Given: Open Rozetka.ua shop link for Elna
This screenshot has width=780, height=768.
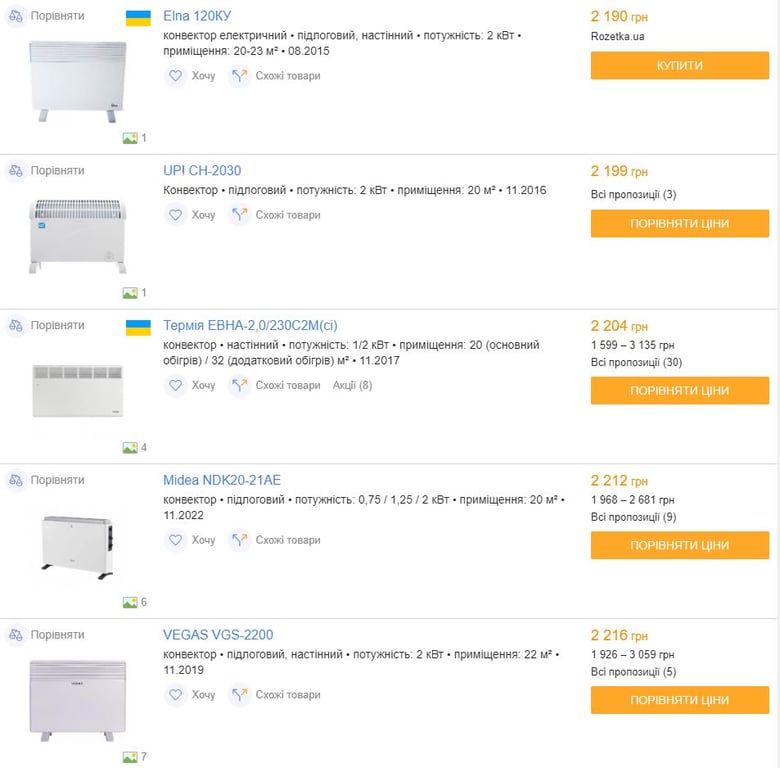Looking at the screenshot, I should 617,36.
